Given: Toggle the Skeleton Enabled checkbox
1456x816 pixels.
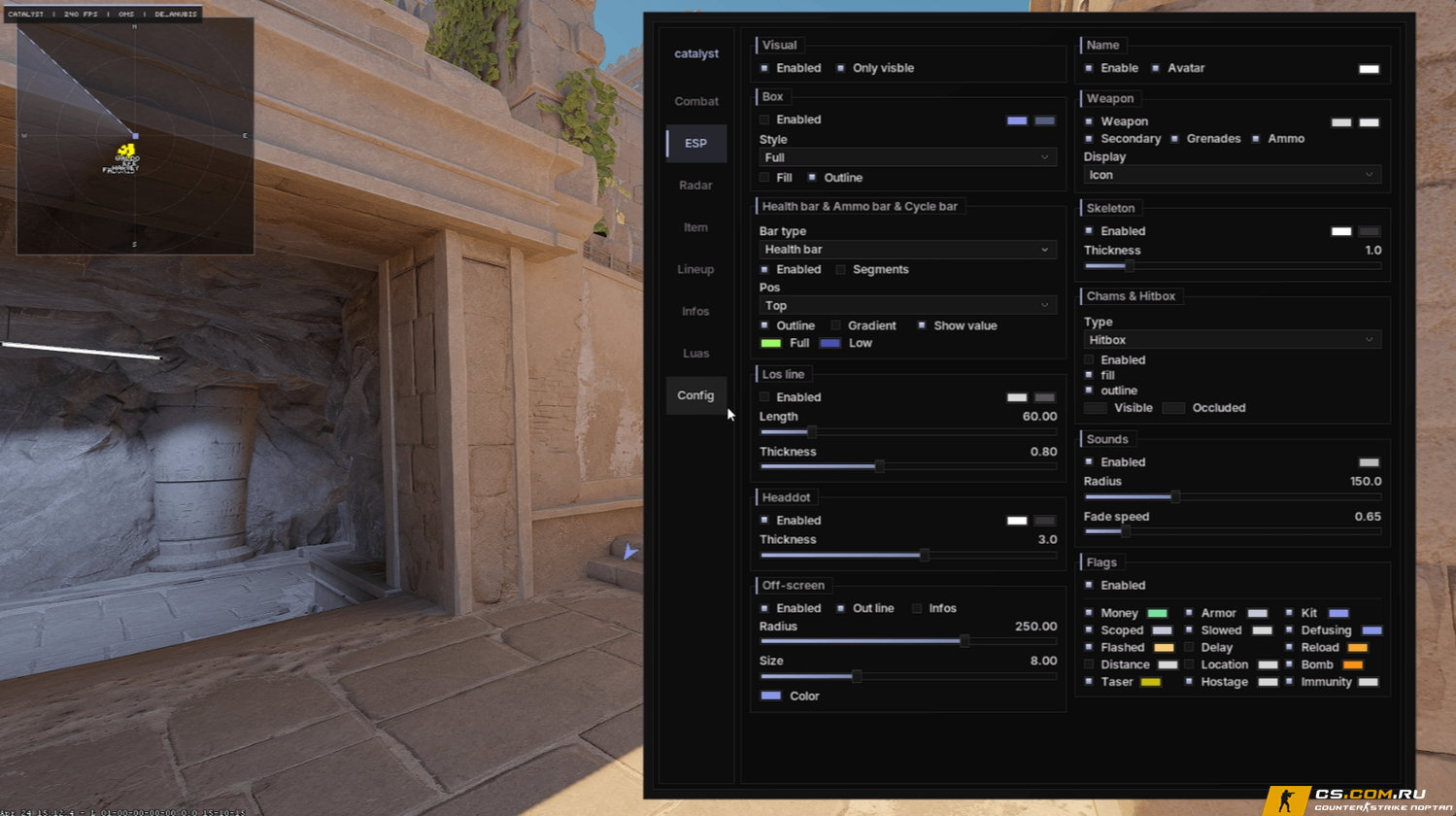Looking at the screenshot, I should click(1089, 231).
